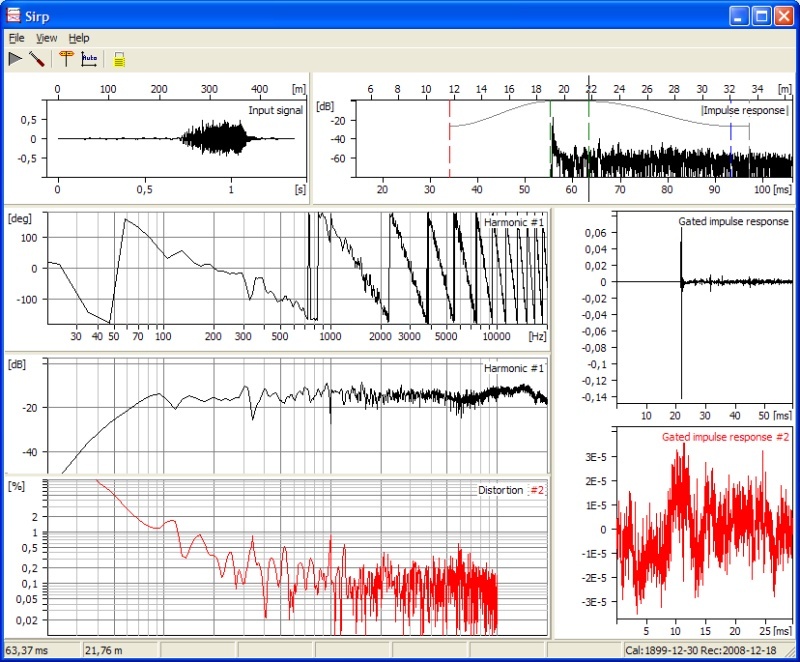
Task: Click the '63,37 ms' status bar value
Action: tap(27, 650)
